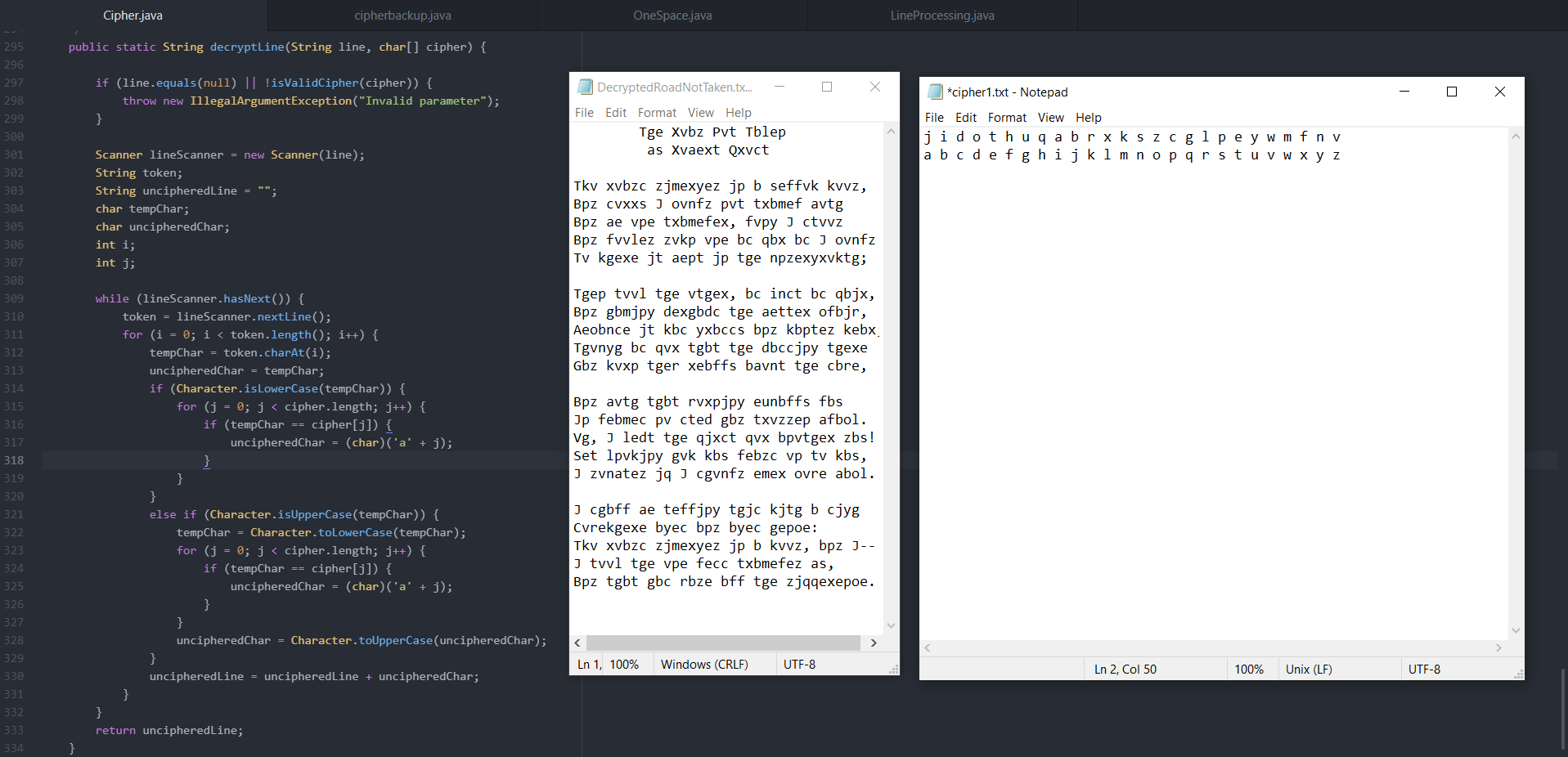This screenshot has height=757, width=1568.
Task: Open File menu in cipher1.txt Notepad
Action: pyautogui.click(x=934, y=118)
